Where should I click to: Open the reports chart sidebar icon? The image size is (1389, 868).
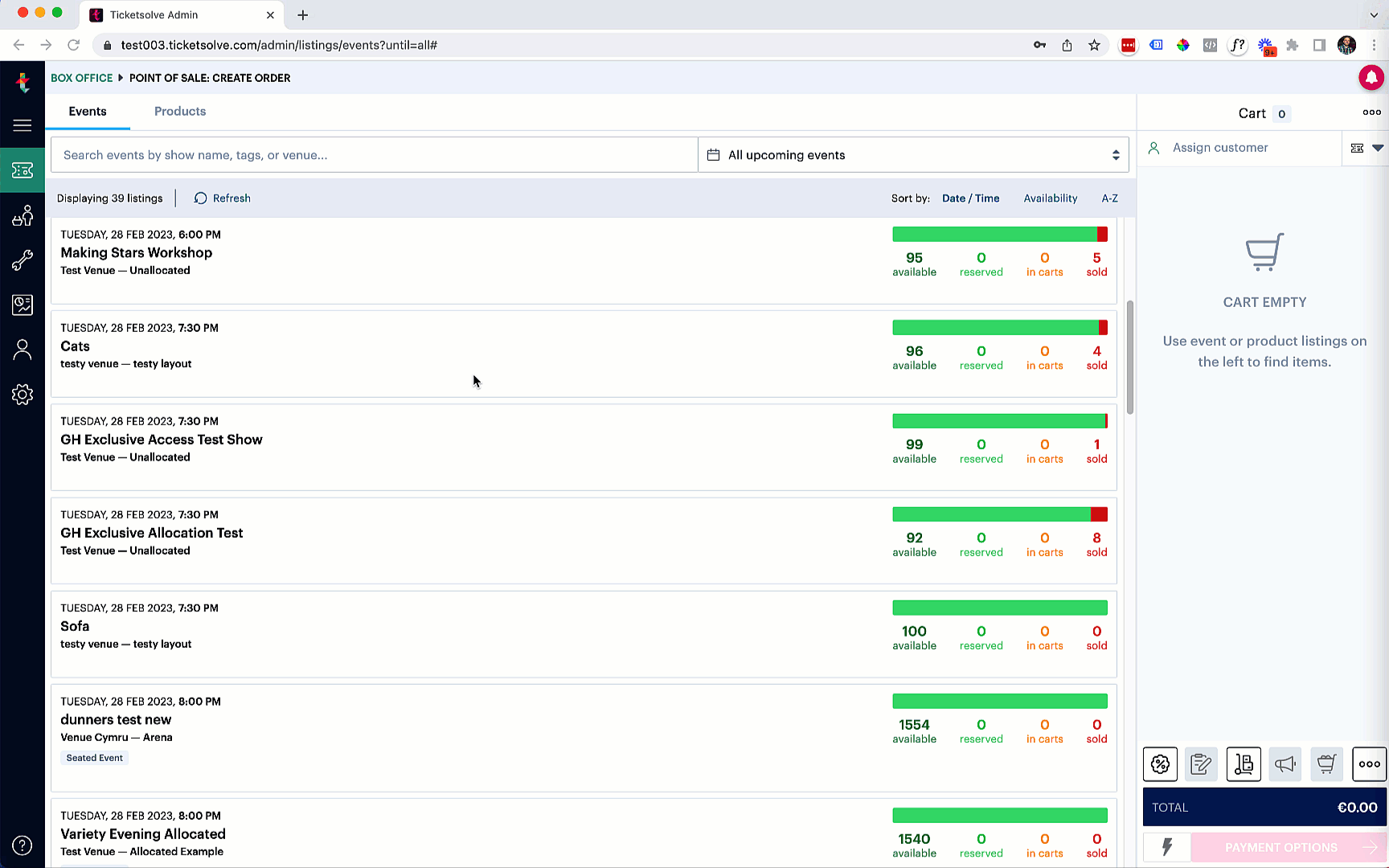[x=23, y=305]
